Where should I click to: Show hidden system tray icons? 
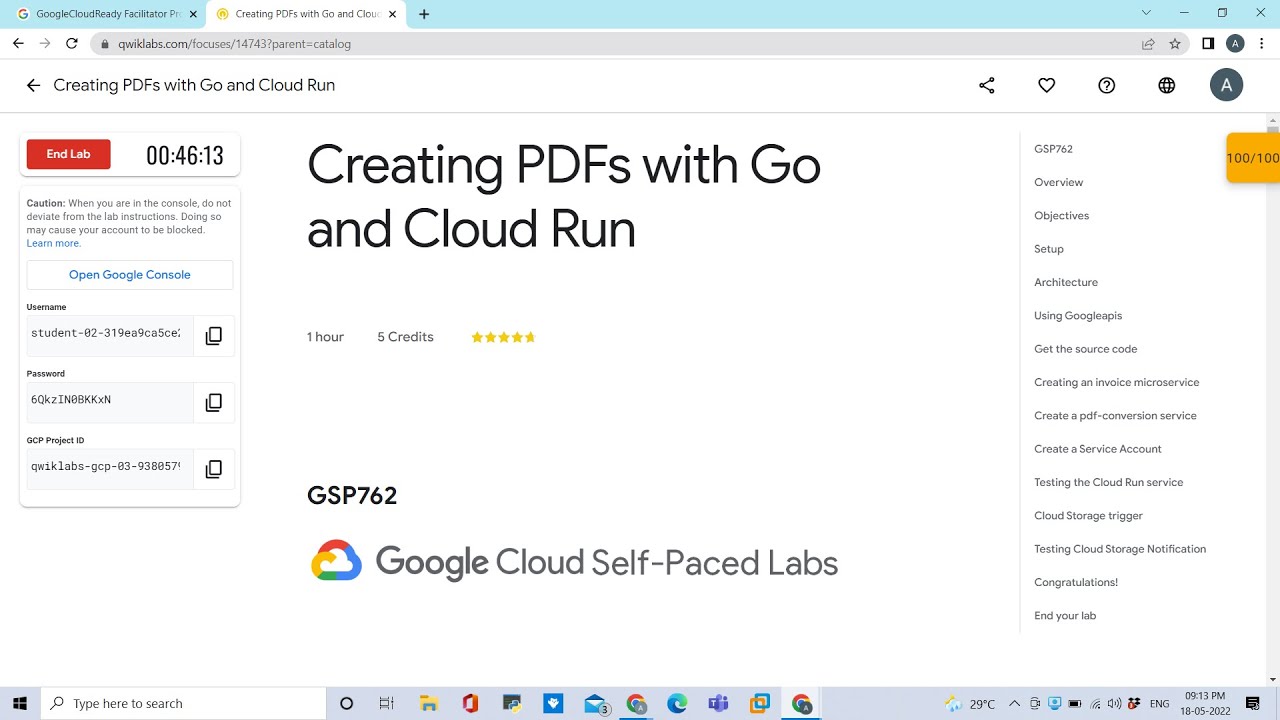[1014, 704]
